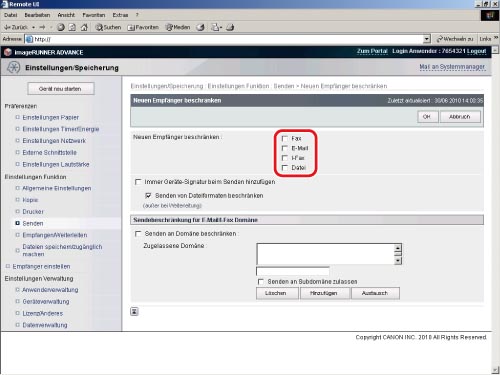Open the Zurück history dropdown arrow
500x375 pixels.
click(x=33, y=27)
